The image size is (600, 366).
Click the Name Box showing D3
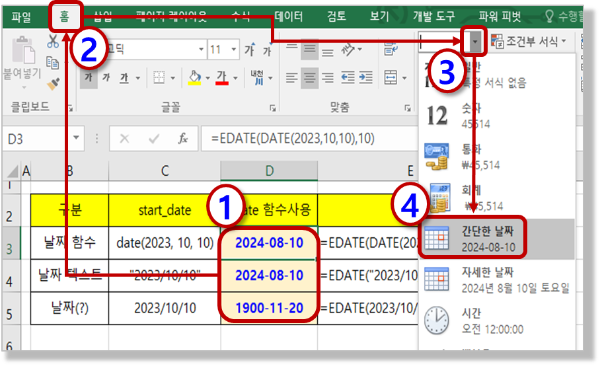coord(37,139)
